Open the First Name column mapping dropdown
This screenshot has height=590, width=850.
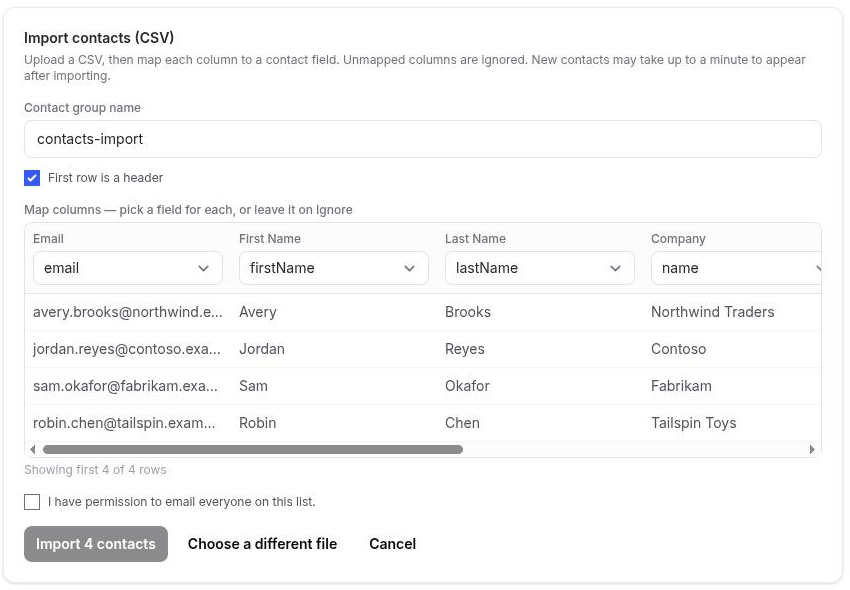(x=334, y=268)
